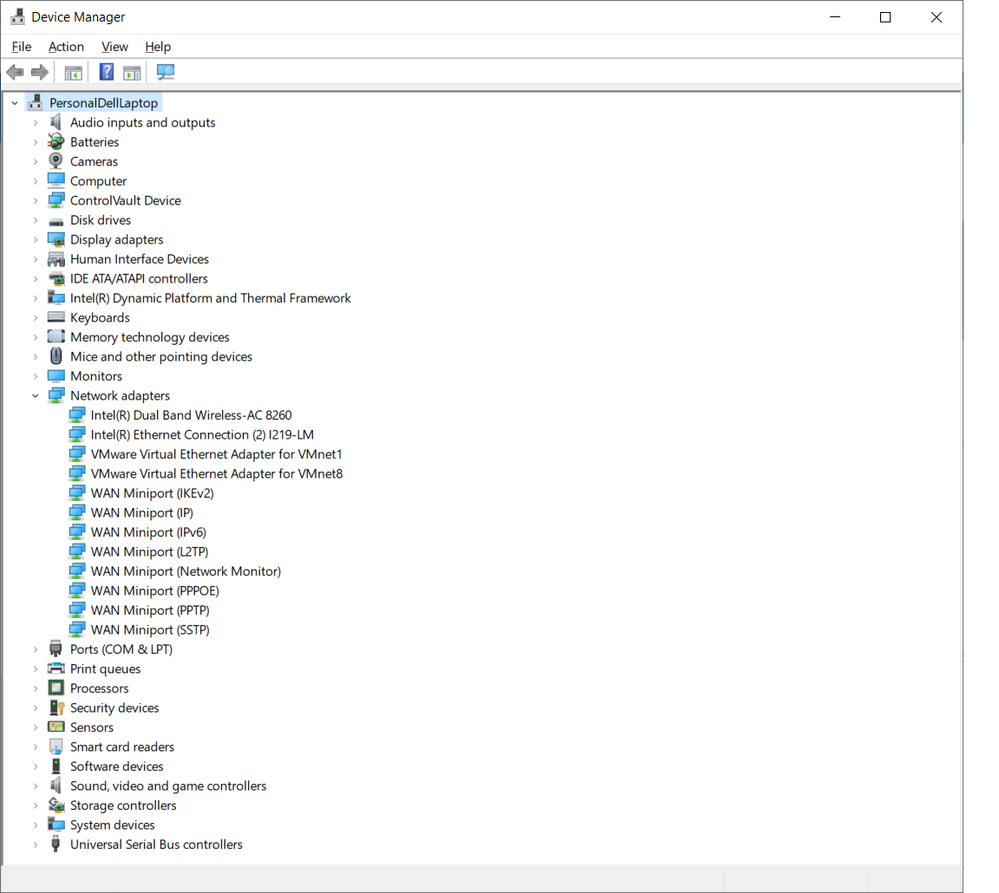Open the Help menu
The height and width of the screenshot is (893, 999).
158,46
